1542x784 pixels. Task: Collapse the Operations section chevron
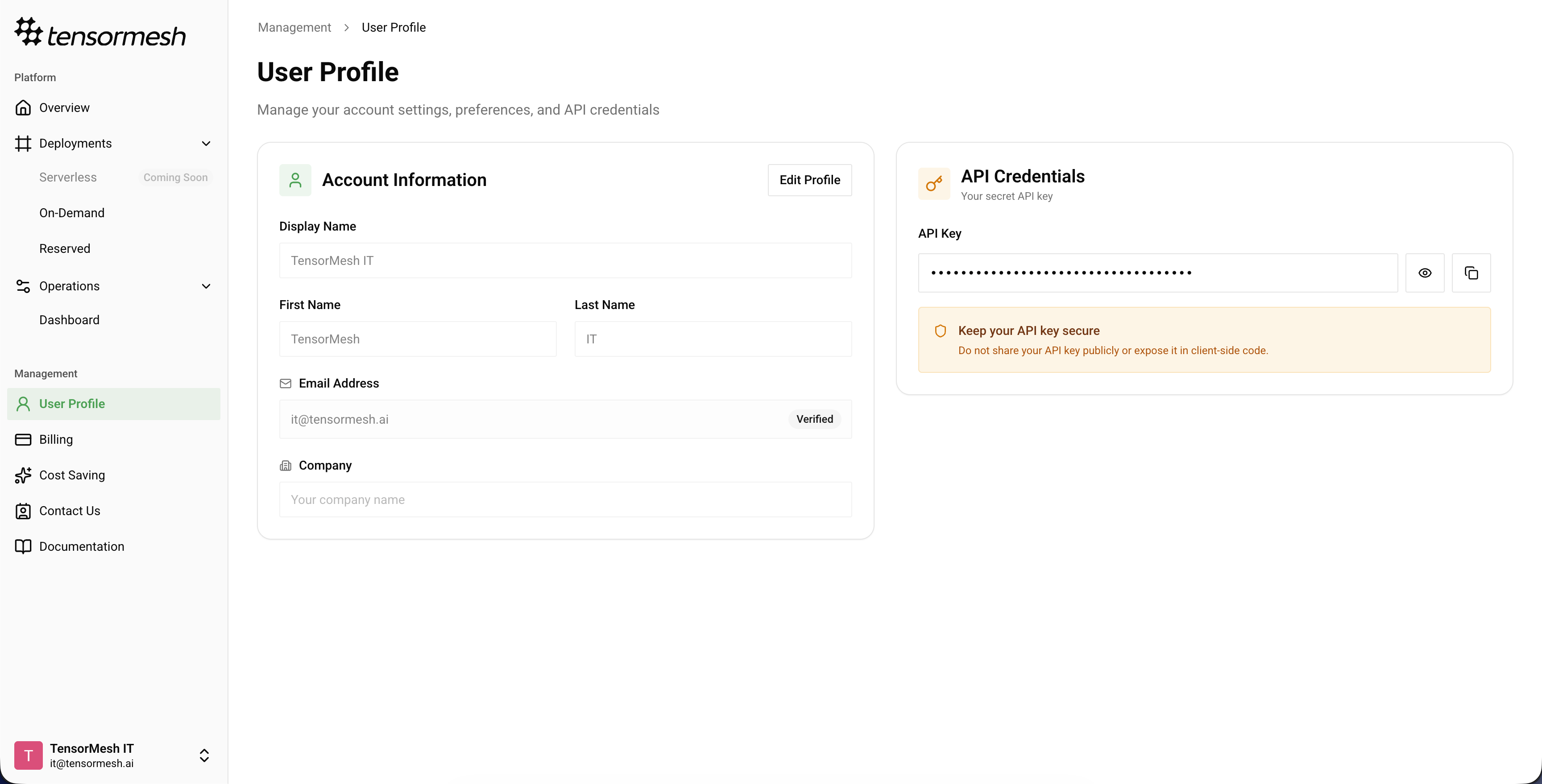pos(206,286)
